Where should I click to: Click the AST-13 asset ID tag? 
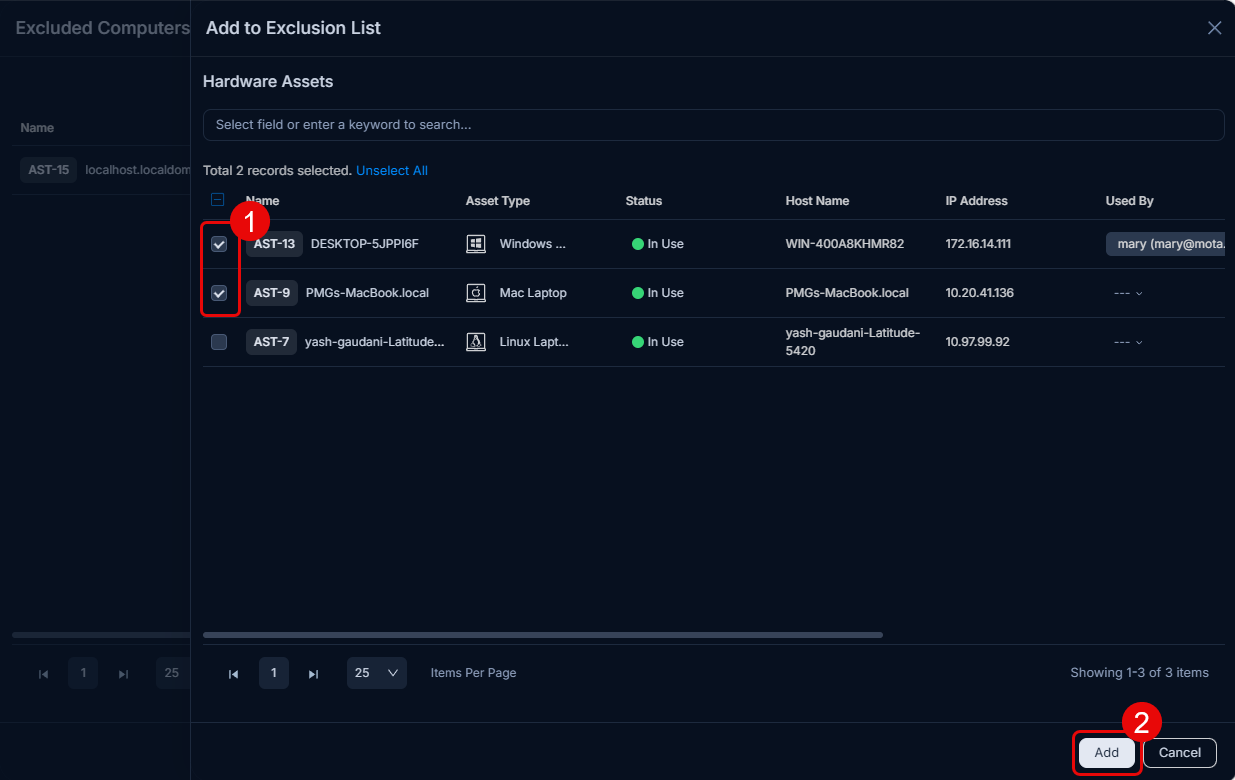[274, 244]
